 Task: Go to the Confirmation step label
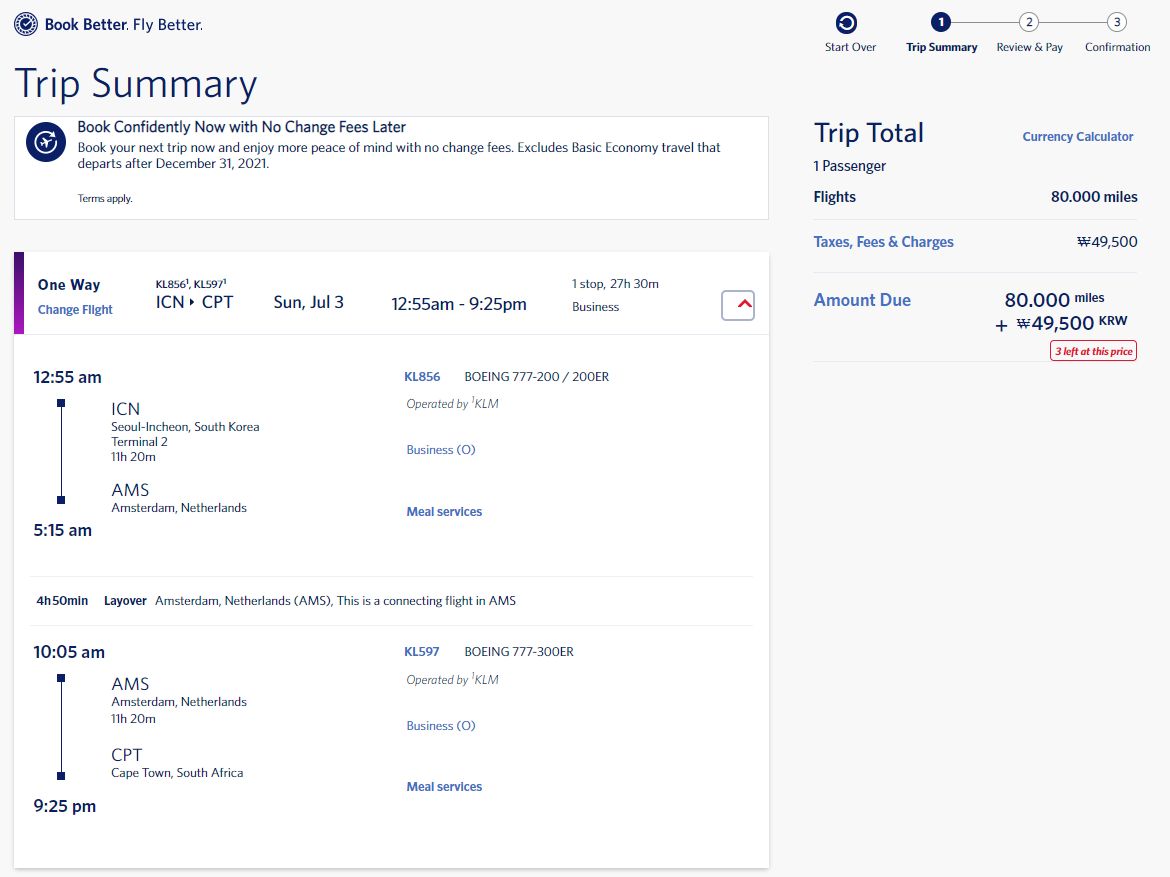click(1118, 47)
